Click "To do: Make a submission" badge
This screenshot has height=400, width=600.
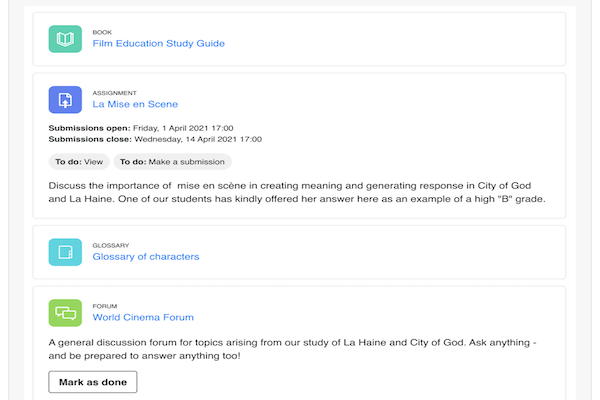pyautogui.click(x=172, y=161)
